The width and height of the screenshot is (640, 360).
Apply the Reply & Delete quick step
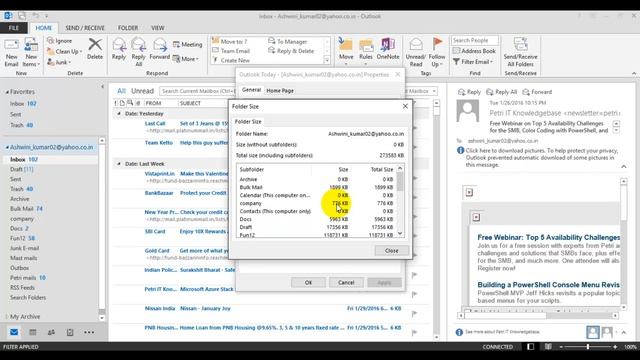pyautogui.click(x=291, y=51)
